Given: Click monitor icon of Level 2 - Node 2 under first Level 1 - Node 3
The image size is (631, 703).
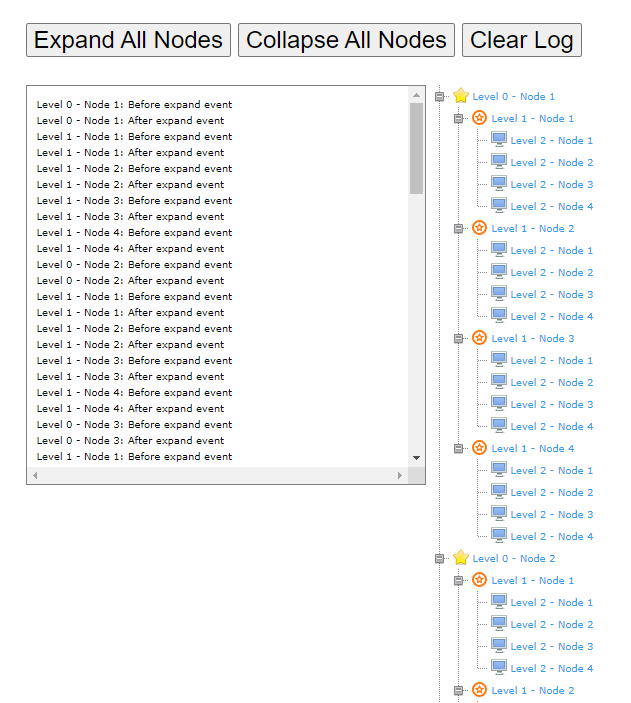Looking at the screenshot, I should pyautogui.click(x=499, y=382).
